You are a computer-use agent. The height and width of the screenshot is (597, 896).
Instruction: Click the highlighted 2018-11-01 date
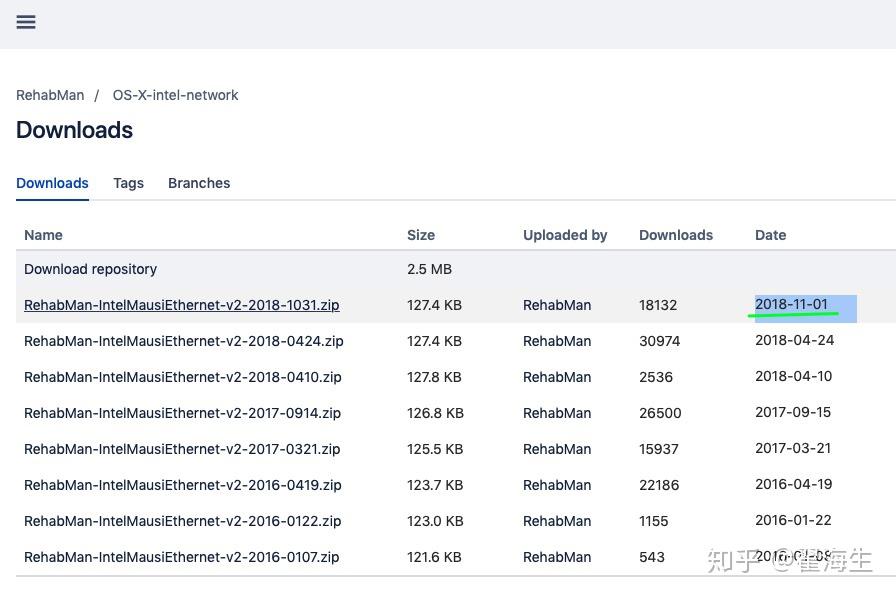pyautogui.click(x=791, y=305)
